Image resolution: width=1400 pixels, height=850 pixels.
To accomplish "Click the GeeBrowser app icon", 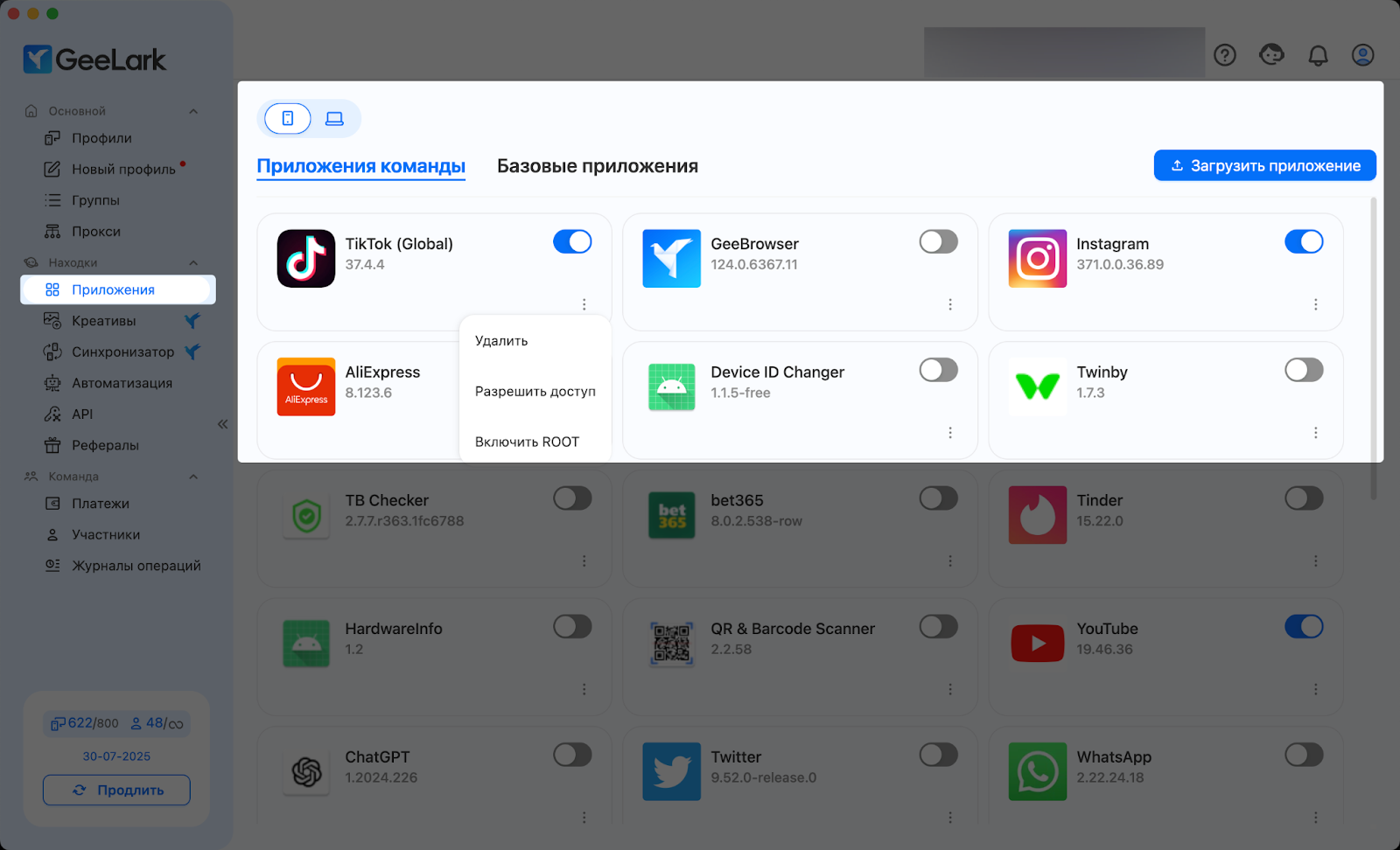I will pos(671,259).
